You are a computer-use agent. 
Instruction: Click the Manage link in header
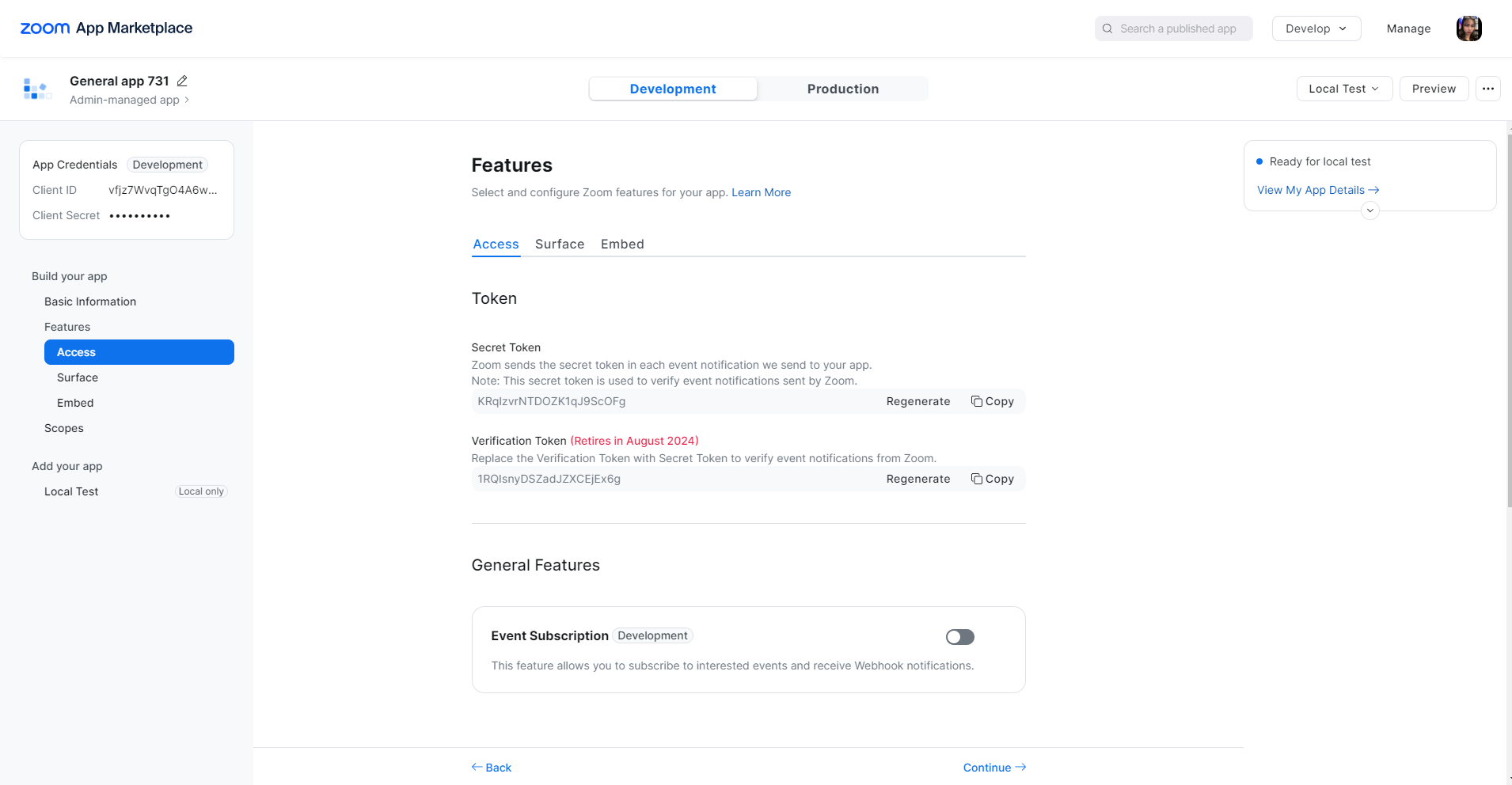pos(1408,28)
